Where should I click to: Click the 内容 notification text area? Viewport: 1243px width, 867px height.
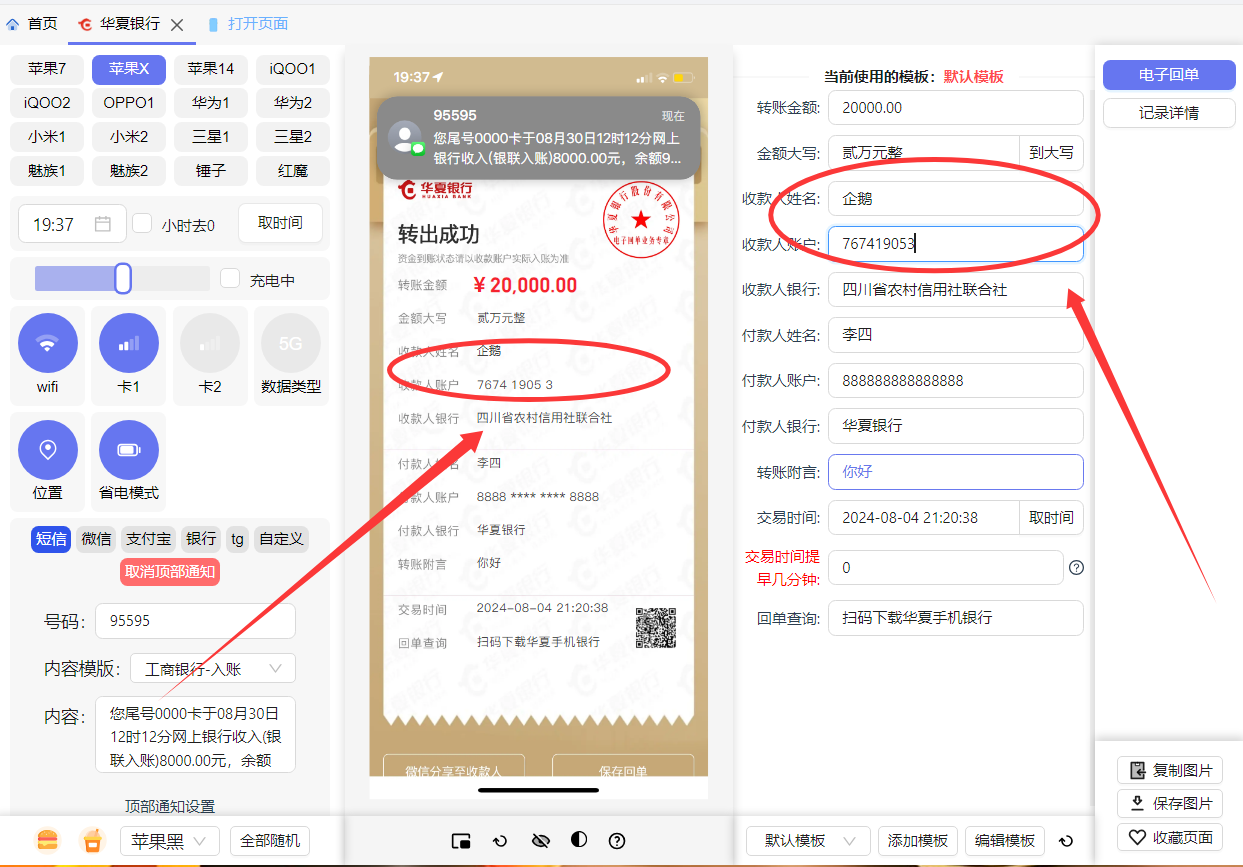click(196, 735)
